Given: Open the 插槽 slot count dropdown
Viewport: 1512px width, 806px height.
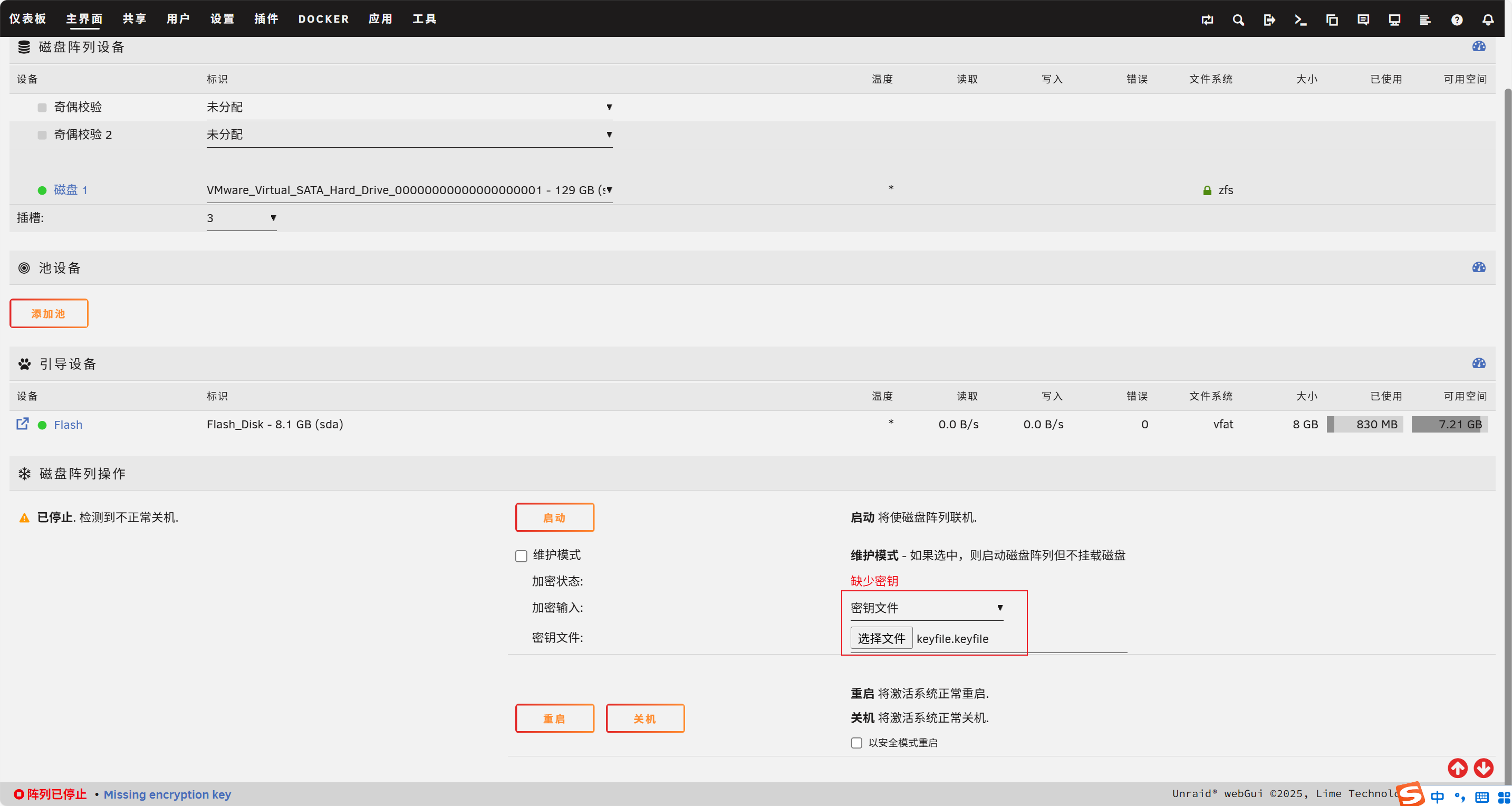Looking at the screenshot, I should coord(241,218).
